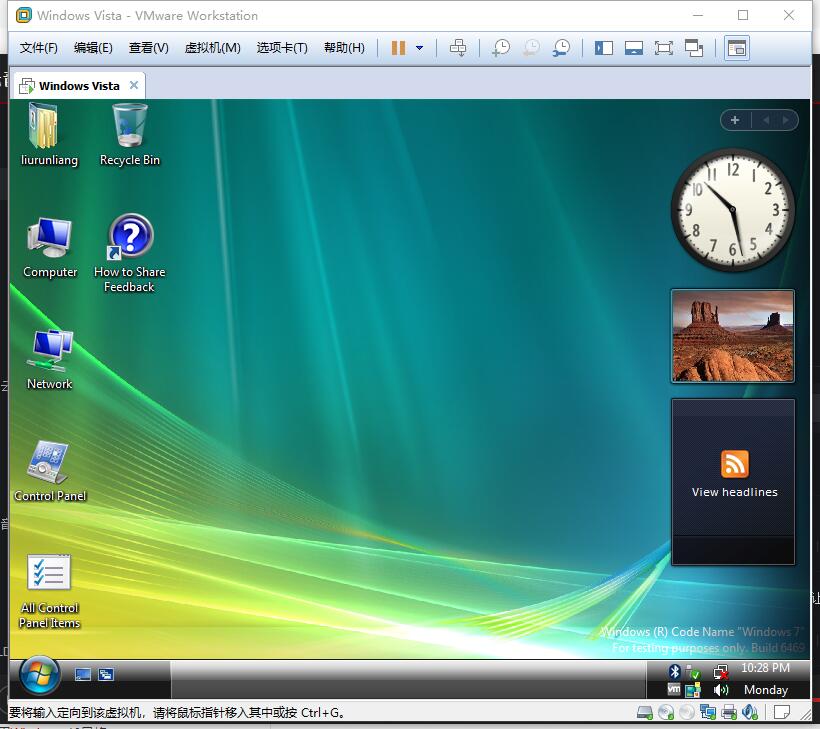The image size is (820, 729).
Task: Click the greyed-out second disc drive status icon
Action: [687, 712]
